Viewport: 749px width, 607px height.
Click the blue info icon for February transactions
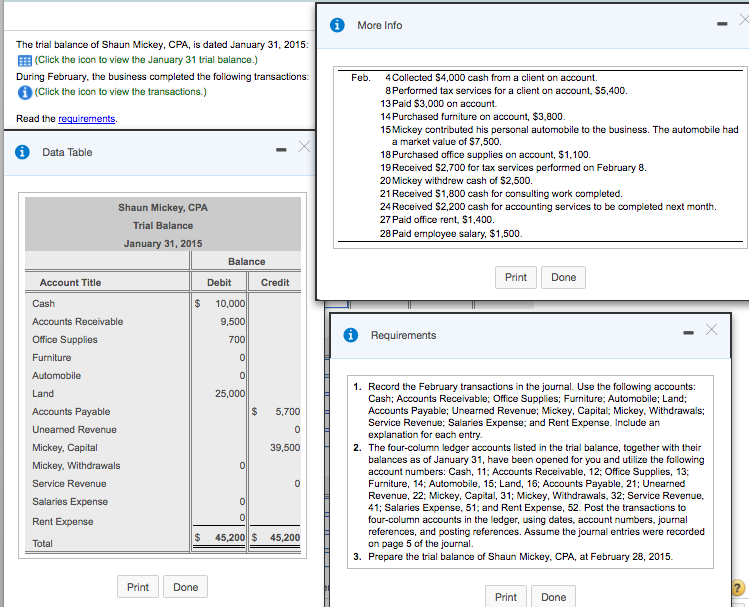[25, 92]
